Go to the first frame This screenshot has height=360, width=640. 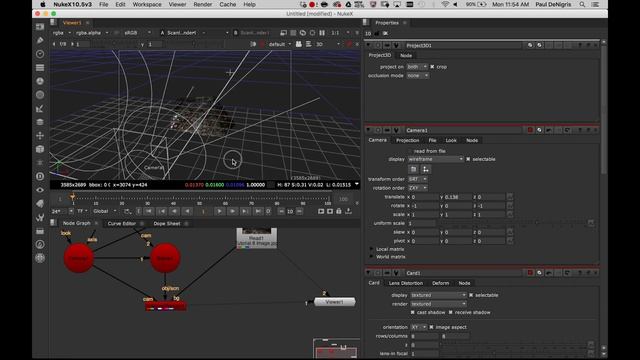coord(149,211)
